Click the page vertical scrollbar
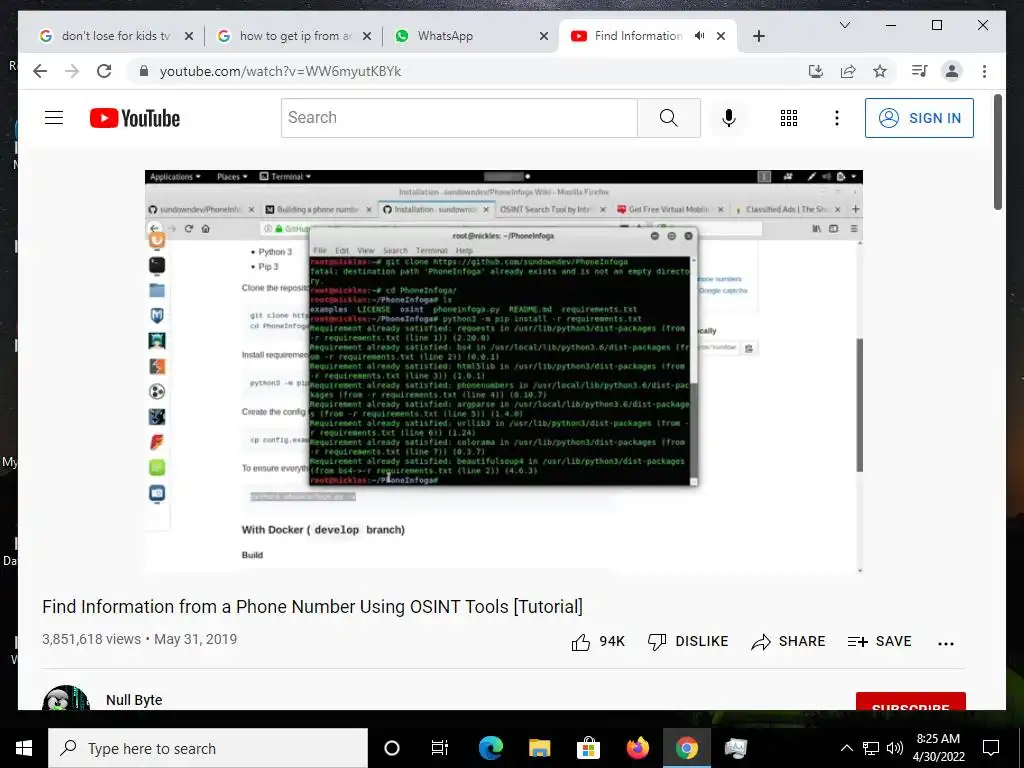The height and width of the screenshot is (768, 1024). (x=997, y=152)
